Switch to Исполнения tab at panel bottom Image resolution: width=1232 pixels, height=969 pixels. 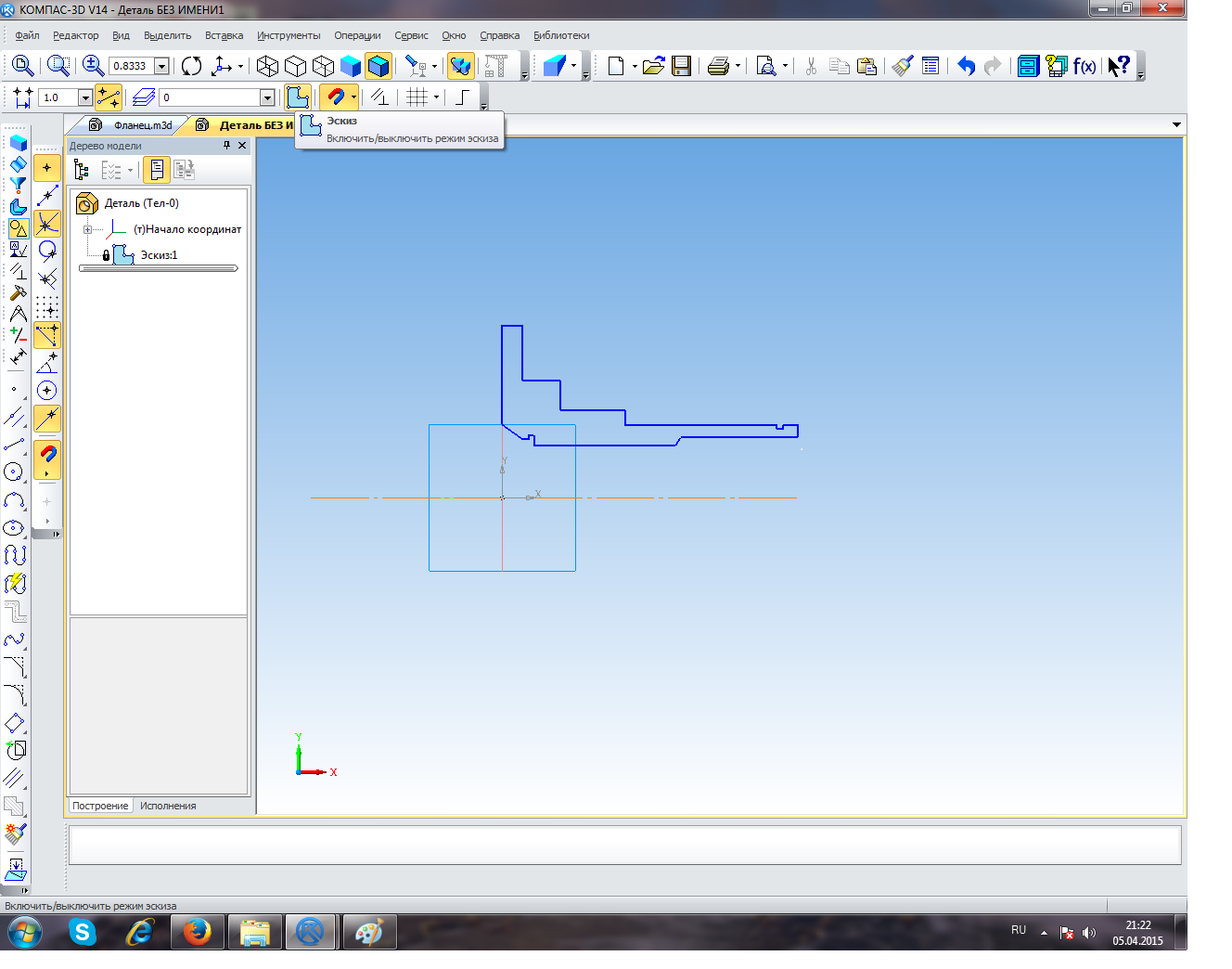[x=168, y=806]
